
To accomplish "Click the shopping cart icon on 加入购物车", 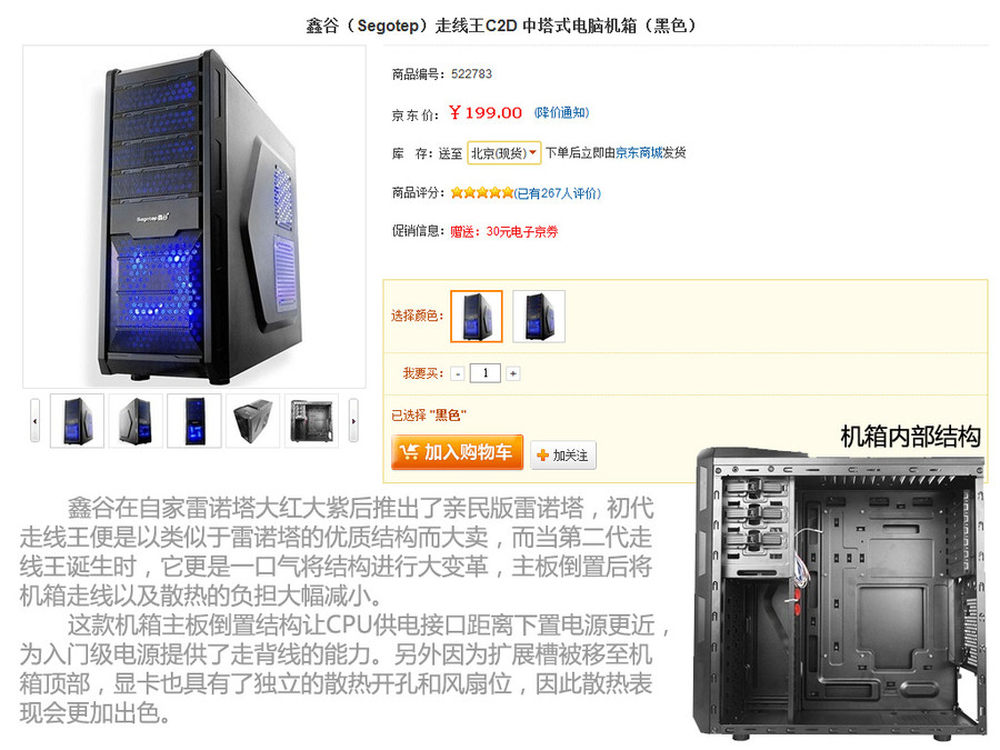I will point(408,452).
